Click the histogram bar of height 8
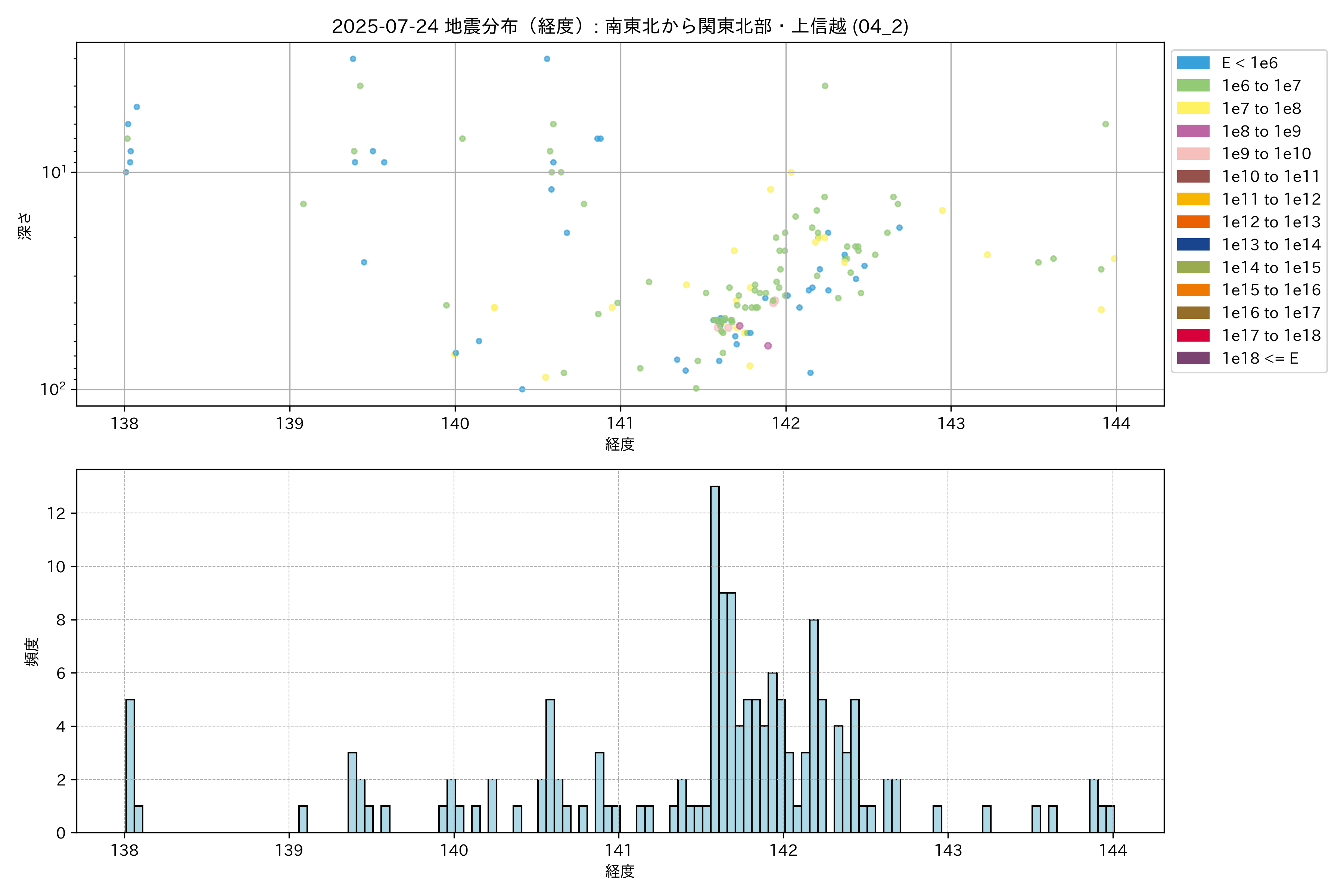Screen dimensions: 1344x896 (x=813, y=726)
